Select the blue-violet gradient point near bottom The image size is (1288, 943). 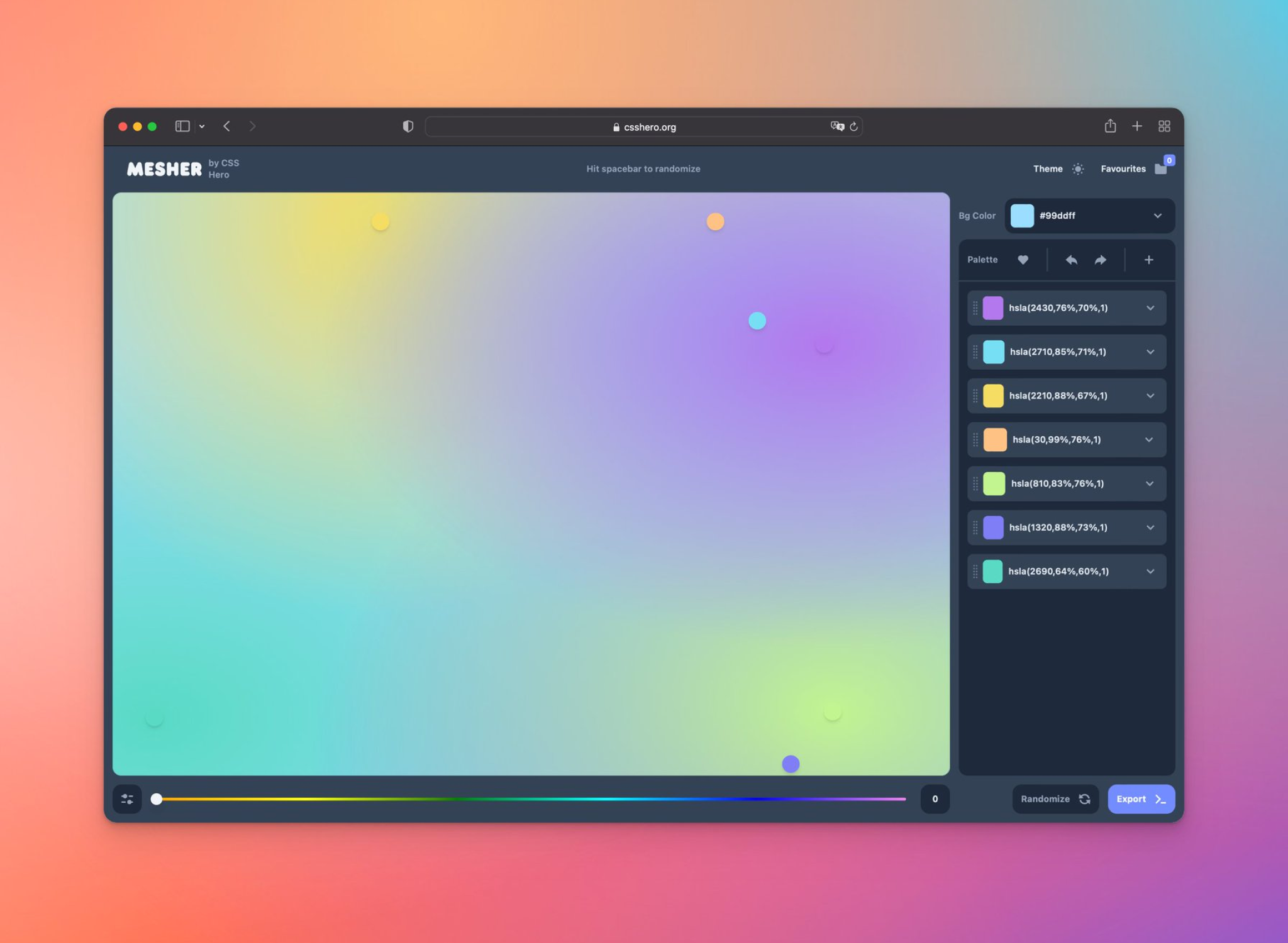click(791, 764)
